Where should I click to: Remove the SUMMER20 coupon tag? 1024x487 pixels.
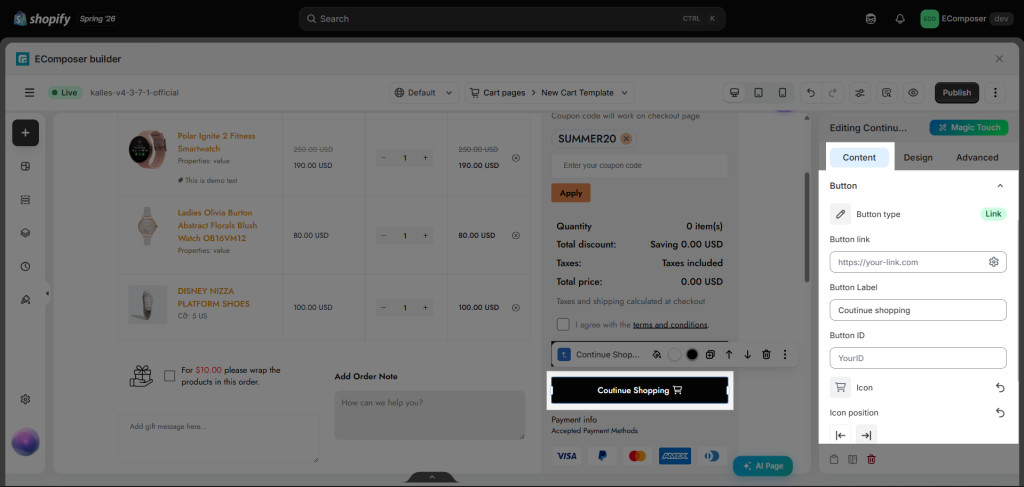pyautogui.click(x=626, y=138)
